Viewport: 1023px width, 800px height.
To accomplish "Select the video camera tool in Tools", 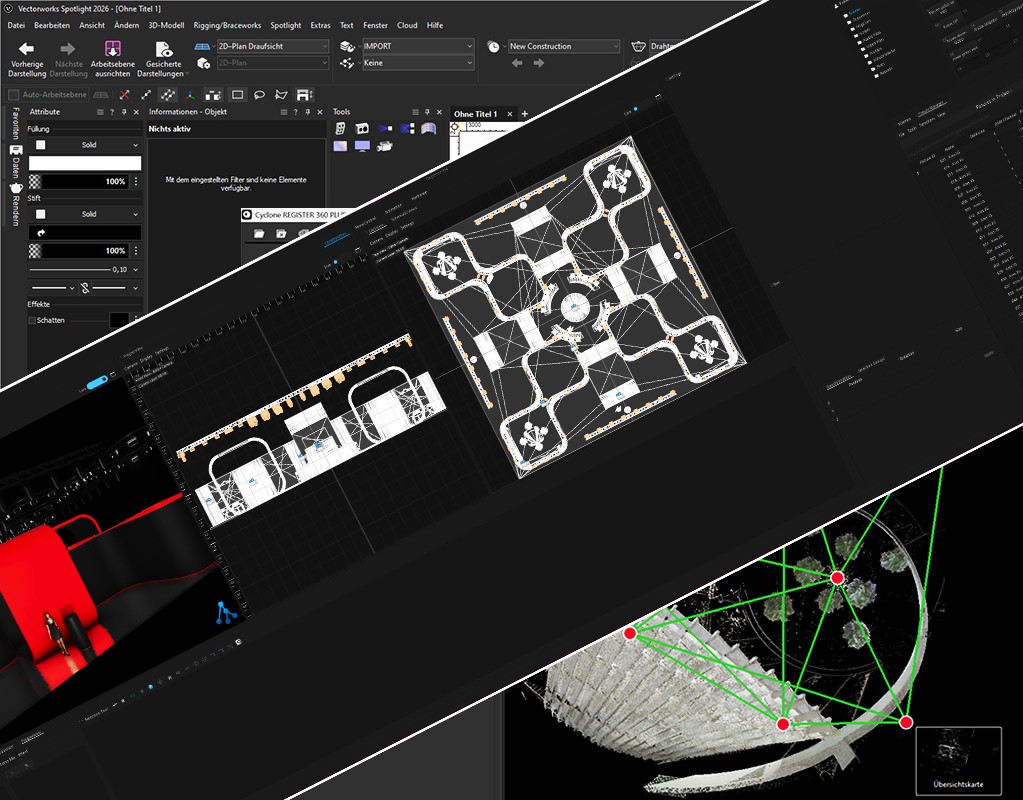I will tap(385, 146).
